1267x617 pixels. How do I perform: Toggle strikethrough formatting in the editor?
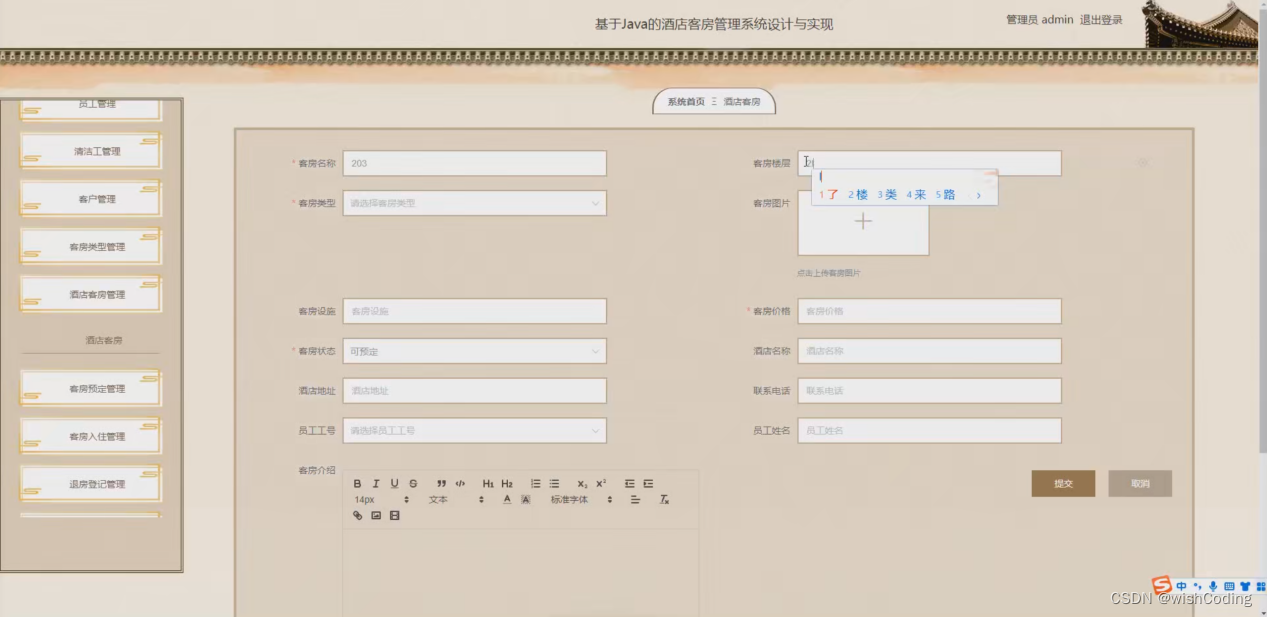point(413,484)
